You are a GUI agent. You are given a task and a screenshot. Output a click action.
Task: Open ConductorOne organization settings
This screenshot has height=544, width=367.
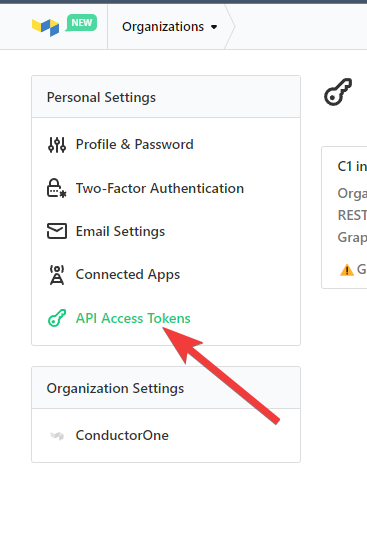click(122, 435)
